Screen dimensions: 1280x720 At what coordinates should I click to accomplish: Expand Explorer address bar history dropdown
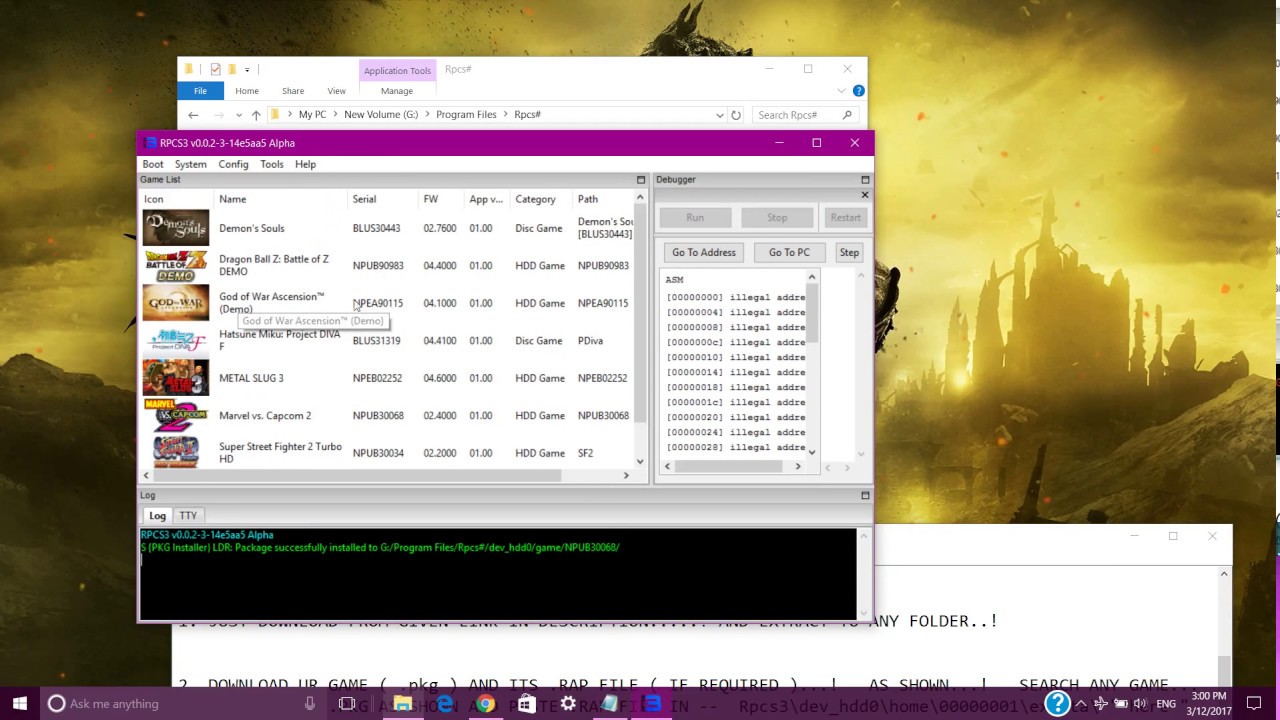coord(719,115)
